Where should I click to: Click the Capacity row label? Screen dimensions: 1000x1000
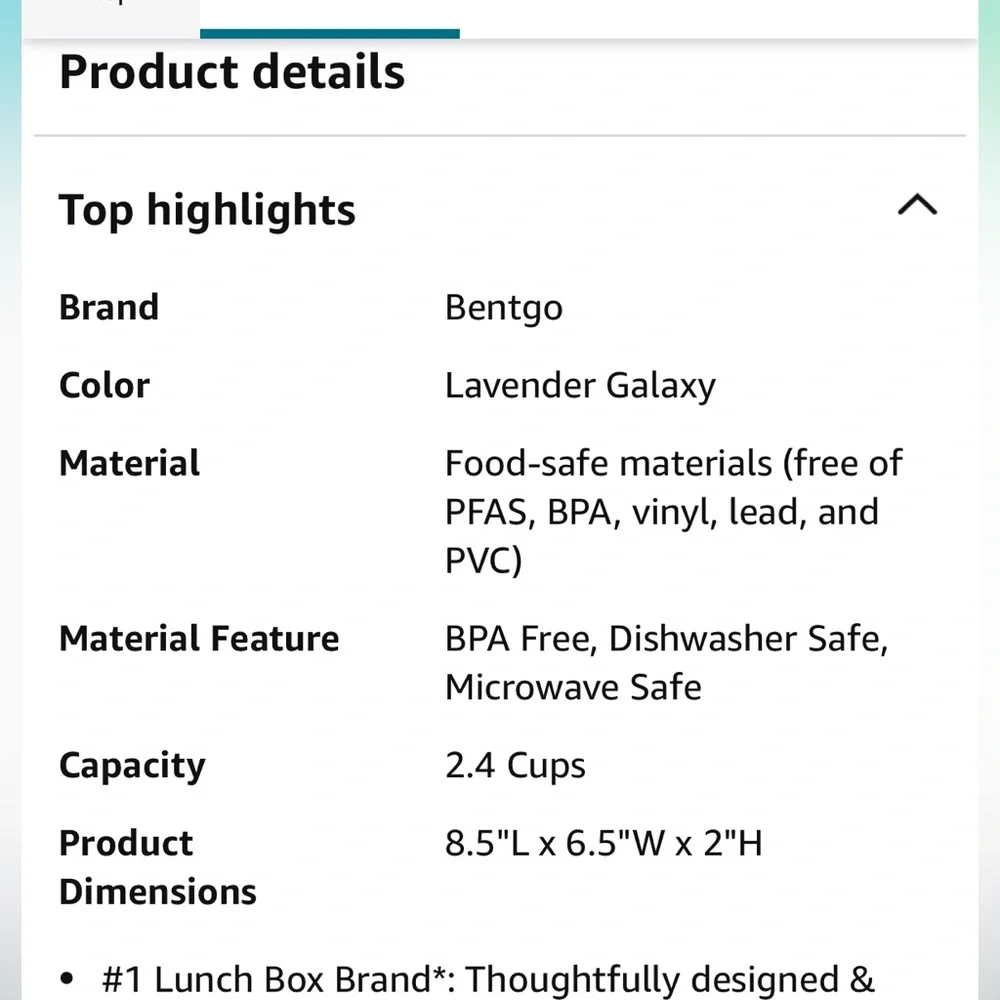point(133,766)
